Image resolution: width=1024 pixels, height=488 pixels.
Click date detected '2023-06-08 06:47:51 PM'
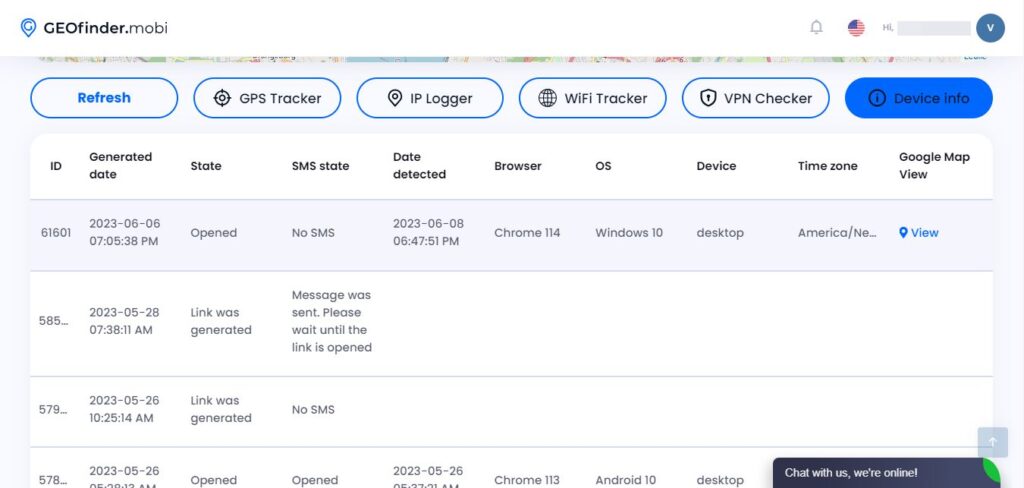coord(428,233)
